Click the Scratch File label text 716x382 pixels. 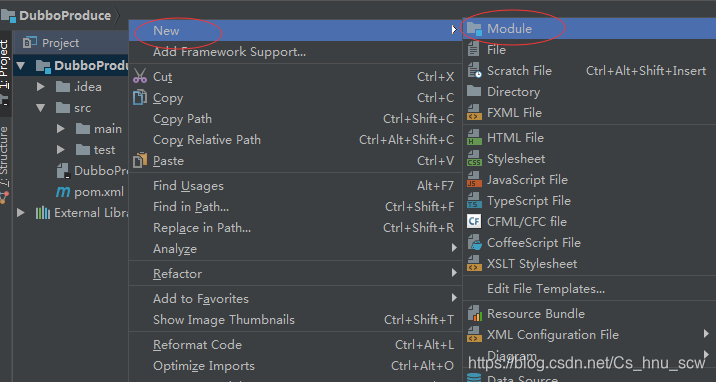[519, 71]
